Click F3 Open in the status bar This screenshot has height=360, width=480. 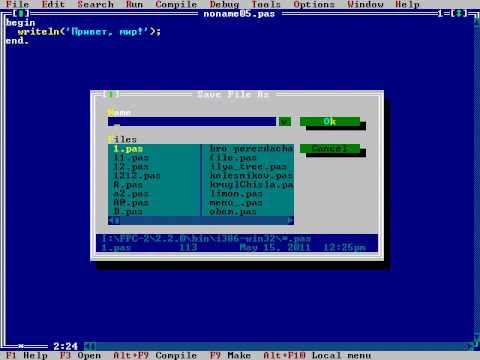click(x=80, y=355)
